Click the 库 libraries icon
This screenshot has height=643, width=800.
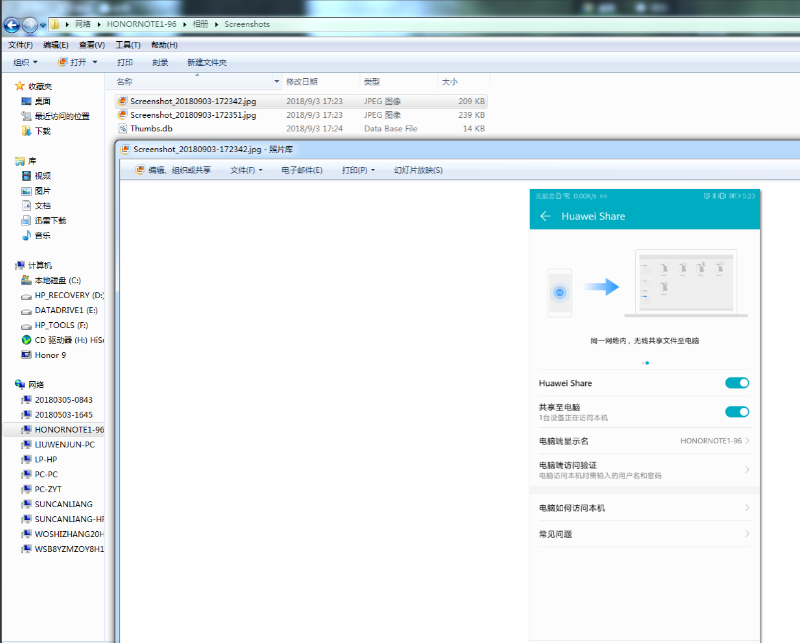(20, 161)
